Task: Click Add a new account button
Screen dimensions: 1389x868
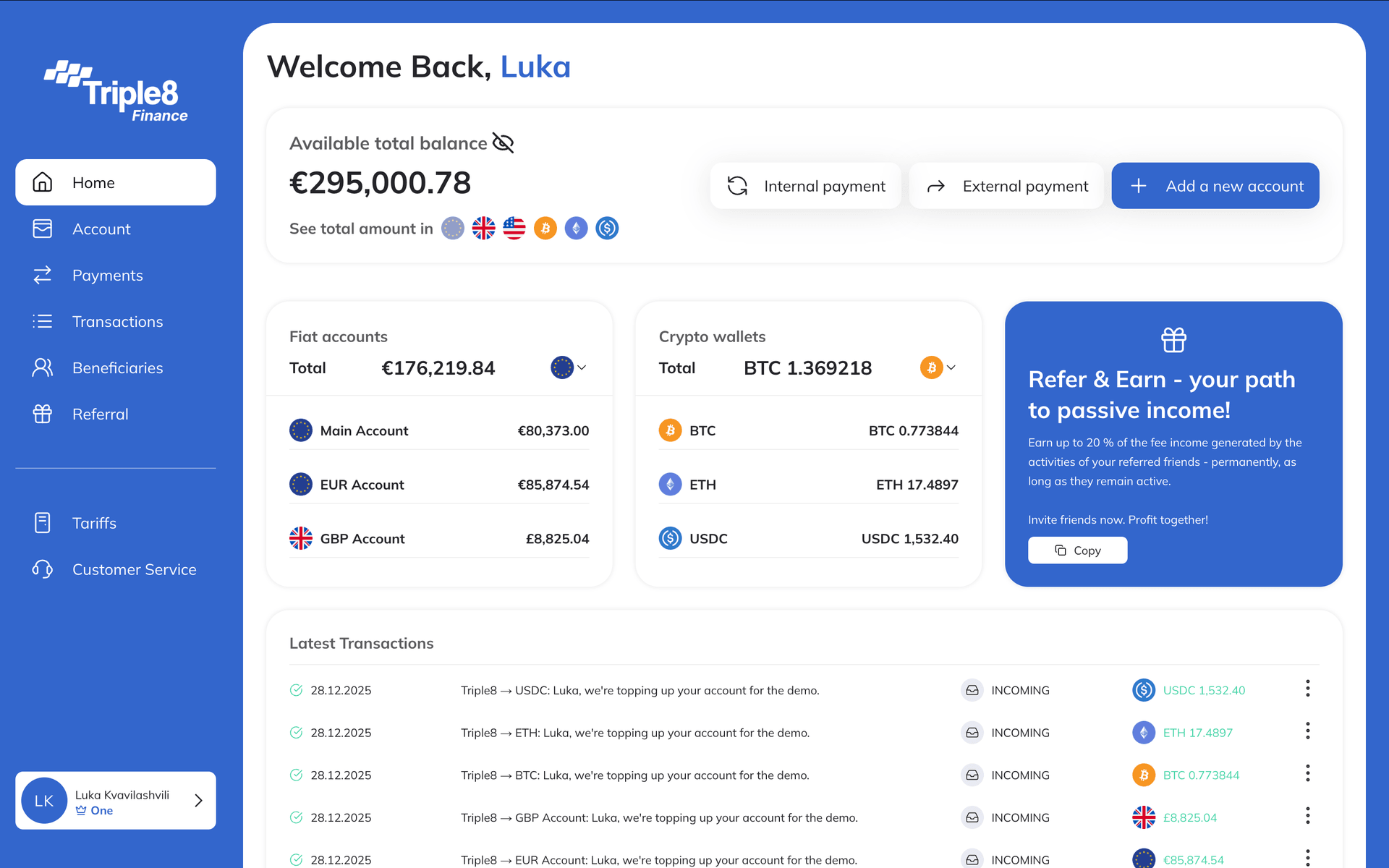Action: [1215, 186]
